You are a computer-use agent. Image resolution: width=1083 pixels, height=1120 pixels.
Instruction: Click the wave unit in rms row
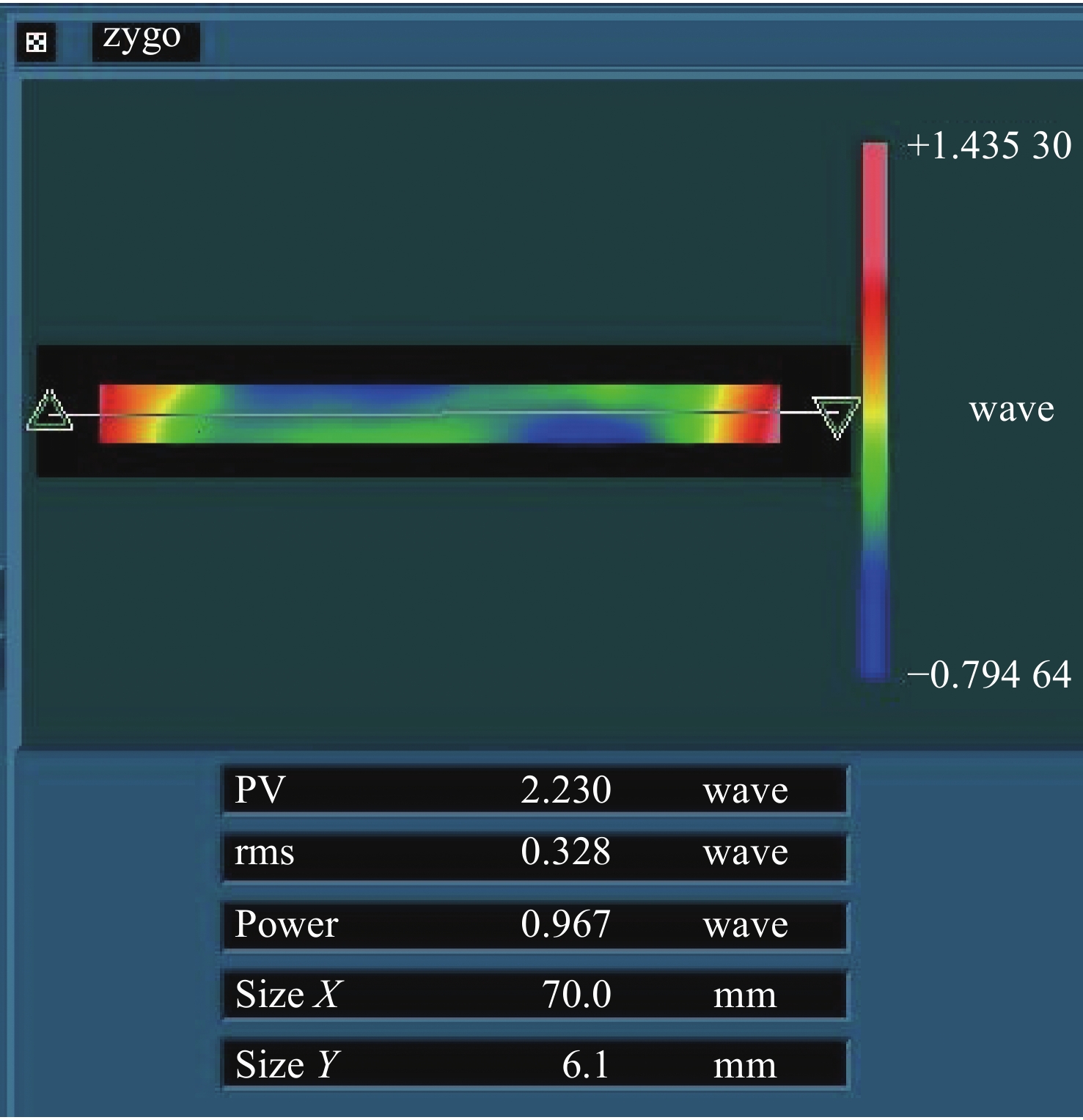[746, 854]
